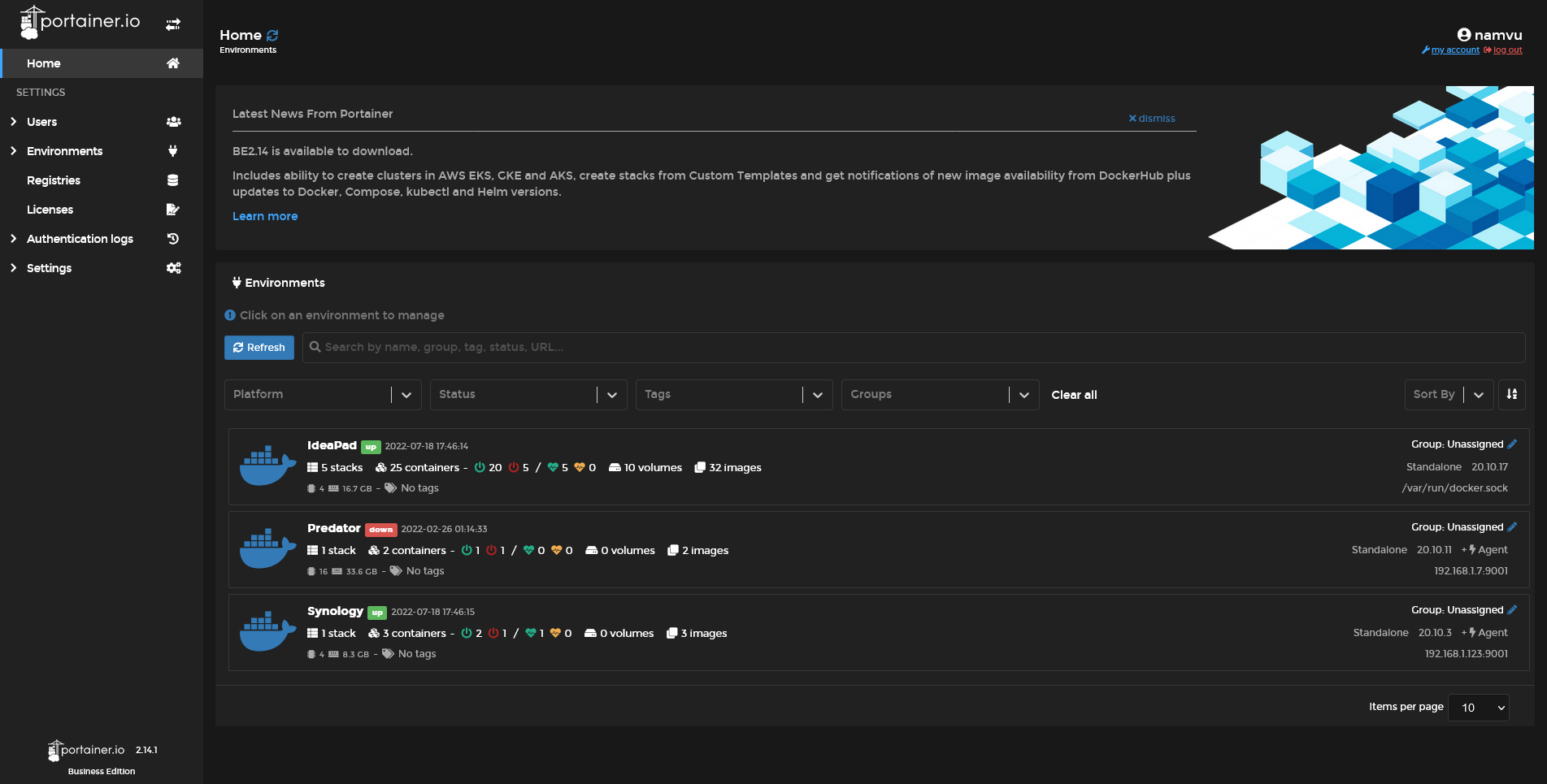Open the Sort By dropdown
1547x784 pixels.
1449,395
